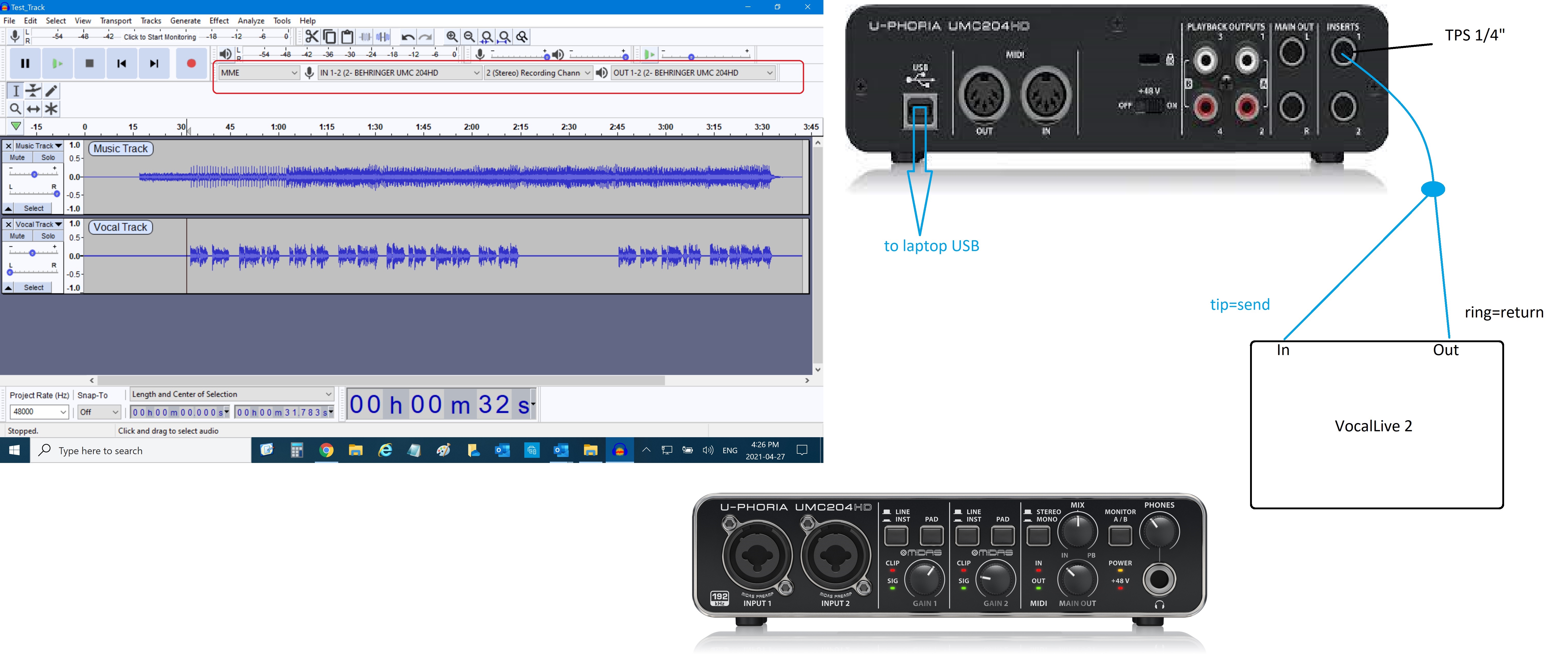1568x654 pixels.
Task: Open the Tracks menu
Action: 151,21
